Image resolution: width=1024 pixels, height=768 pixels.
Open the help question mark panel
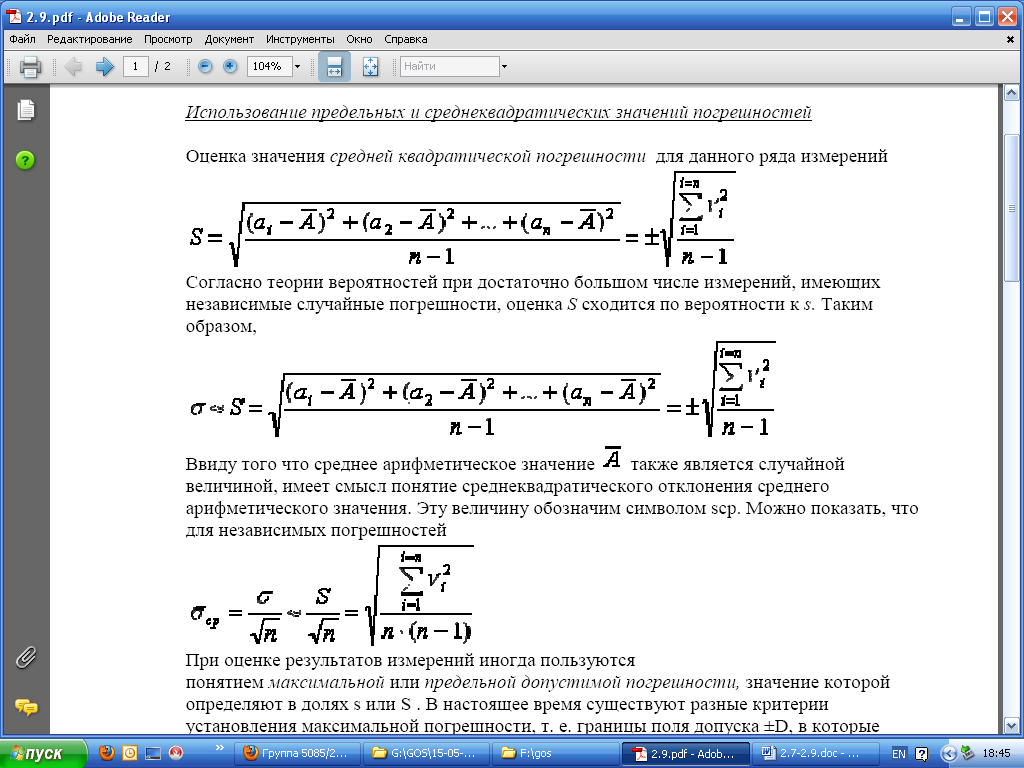[x=25, y=160]
